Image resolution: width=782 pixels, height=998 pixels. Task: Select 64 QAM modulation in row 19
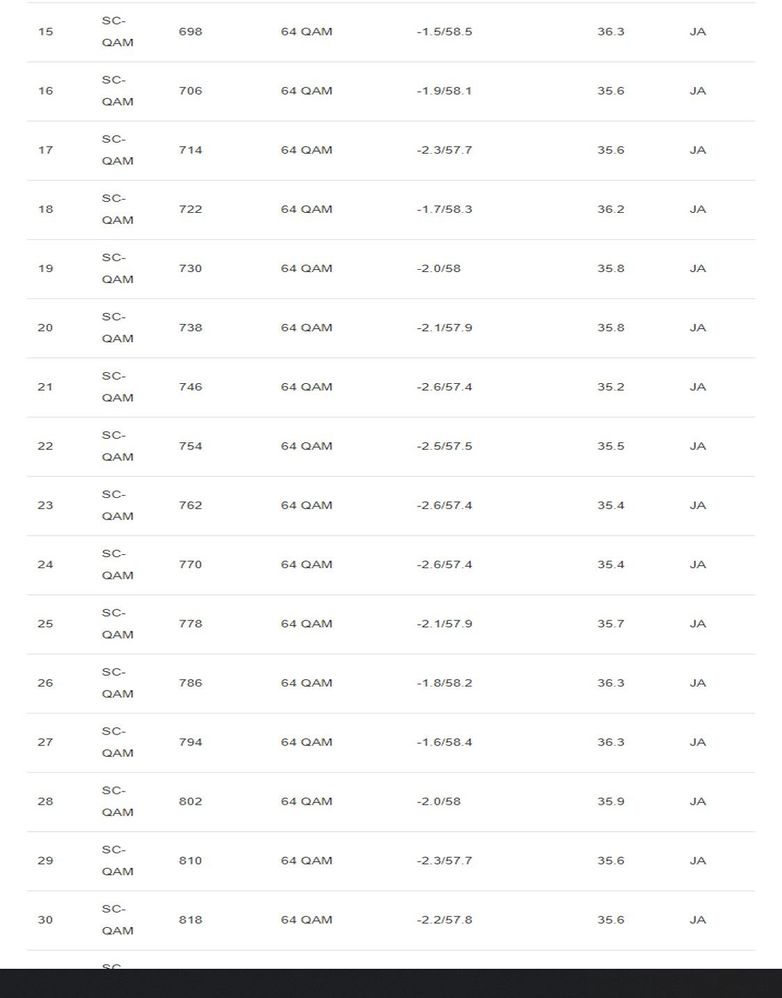[306, 269]
